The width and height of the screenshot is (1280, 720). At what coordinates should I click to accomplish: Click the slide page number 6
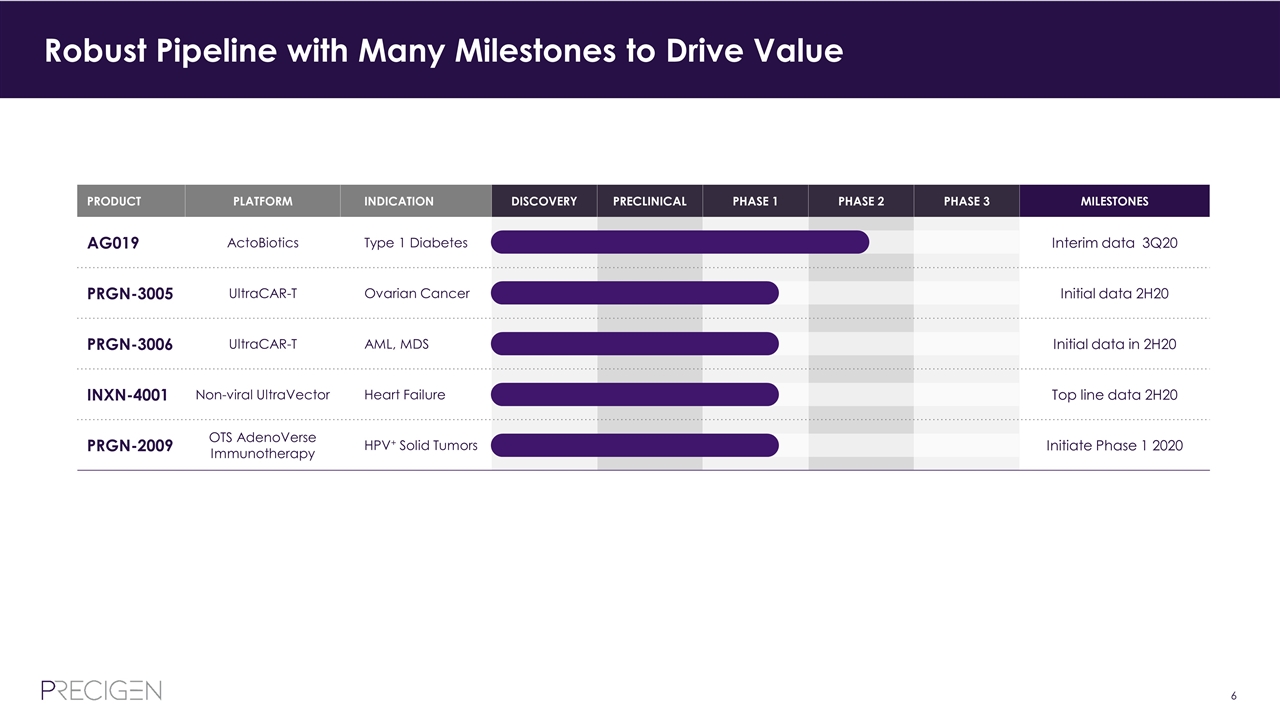[x=1234, y=696]
